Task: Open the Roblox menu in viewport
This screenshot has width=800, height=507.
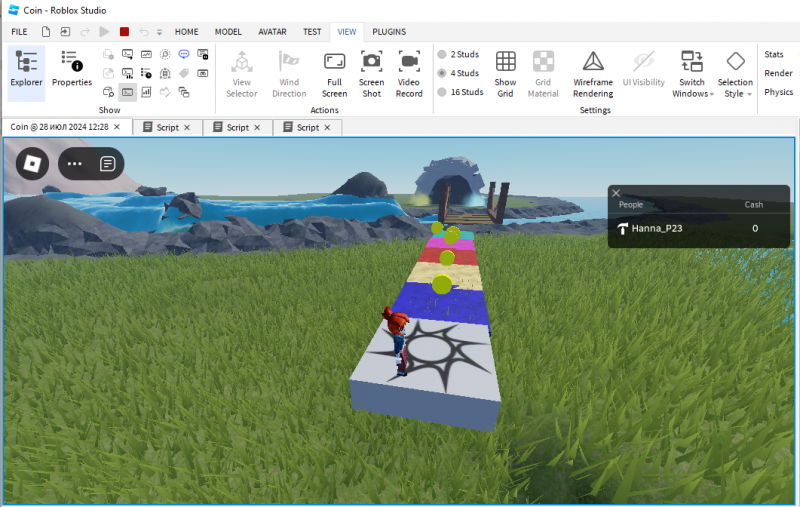Action: 31,163
